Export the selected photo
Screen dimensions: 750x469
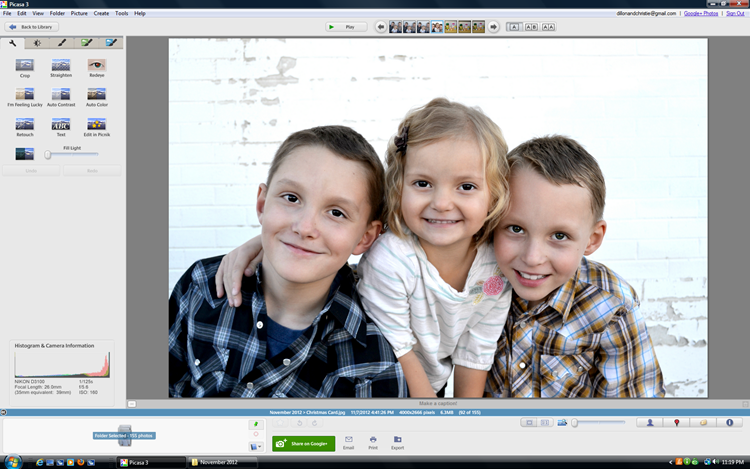[397, 443]
